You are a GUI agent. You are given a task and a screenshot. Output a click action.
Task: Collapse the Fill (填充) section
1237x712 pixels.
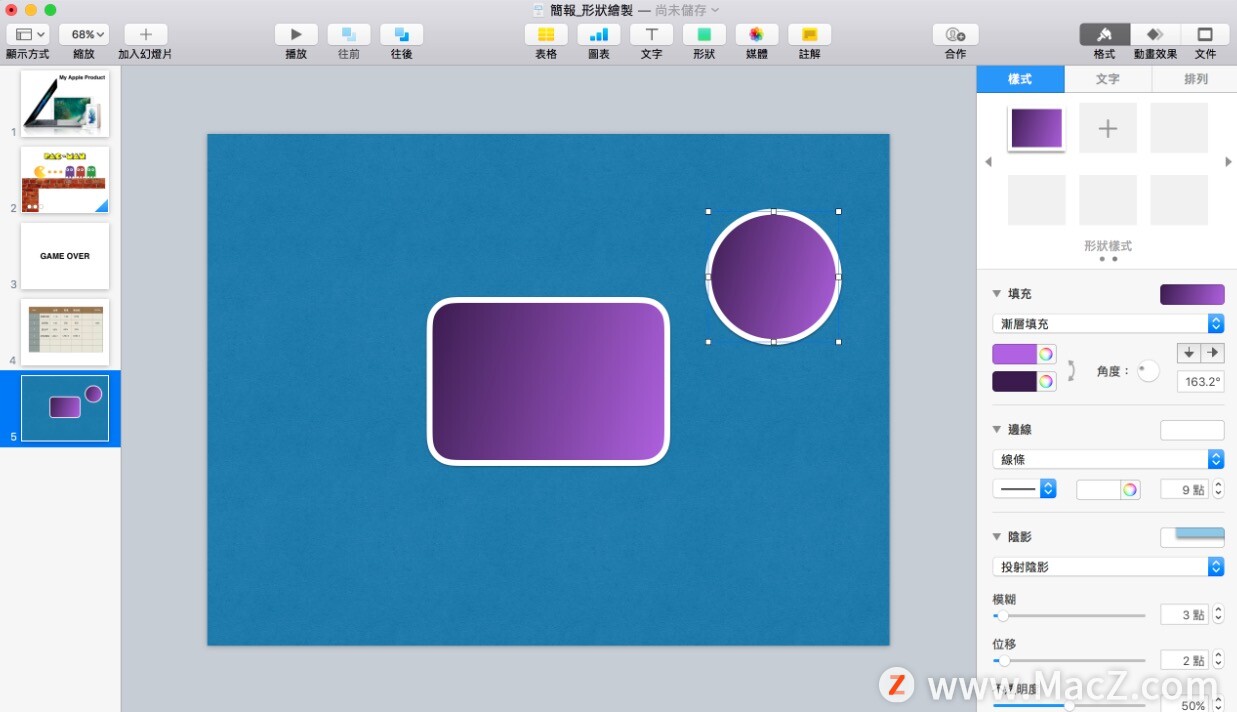(x=997, y=294)
